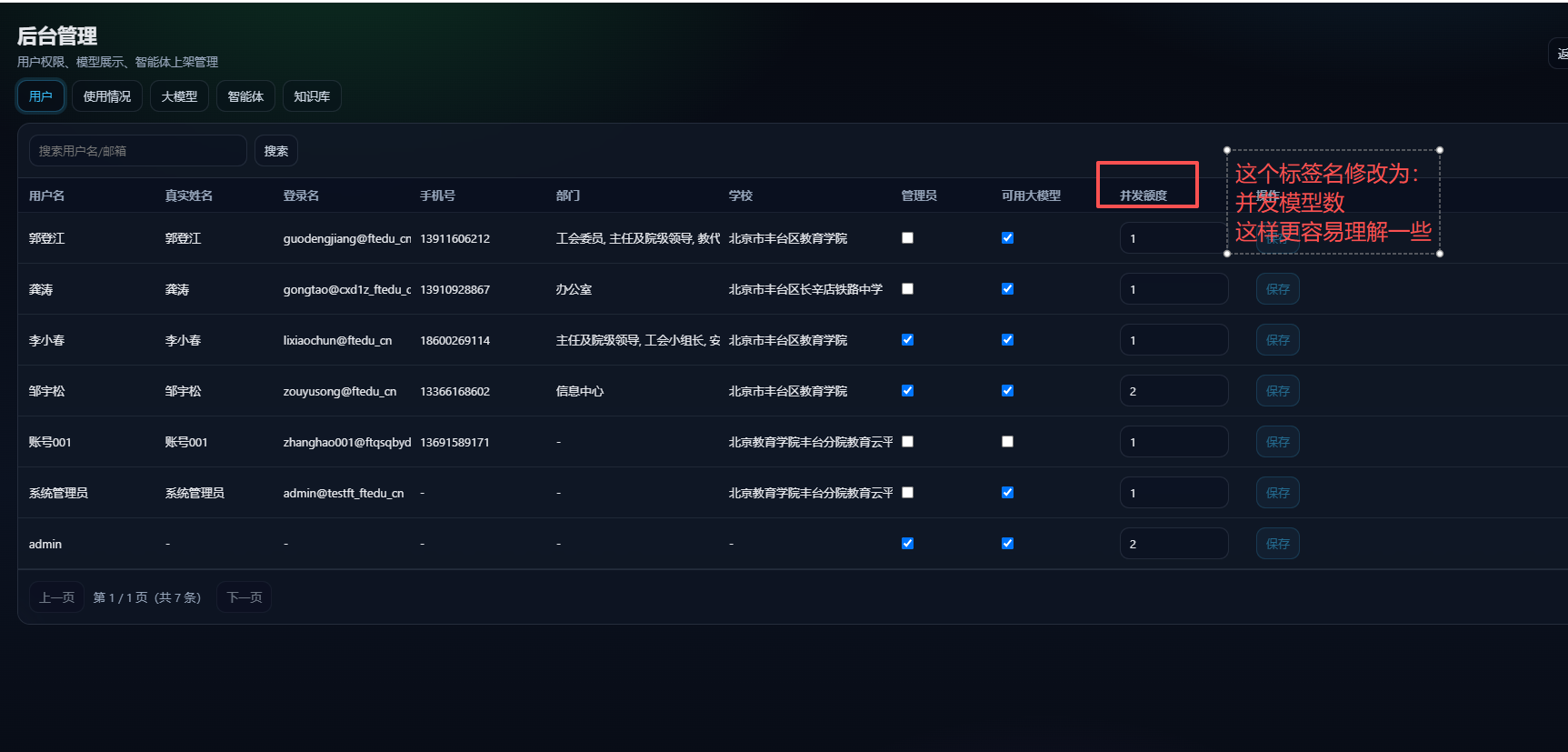Save changes for 龚涛 row
The height and width of the screenshot is (752, 1568).
tap(1277, 289)
